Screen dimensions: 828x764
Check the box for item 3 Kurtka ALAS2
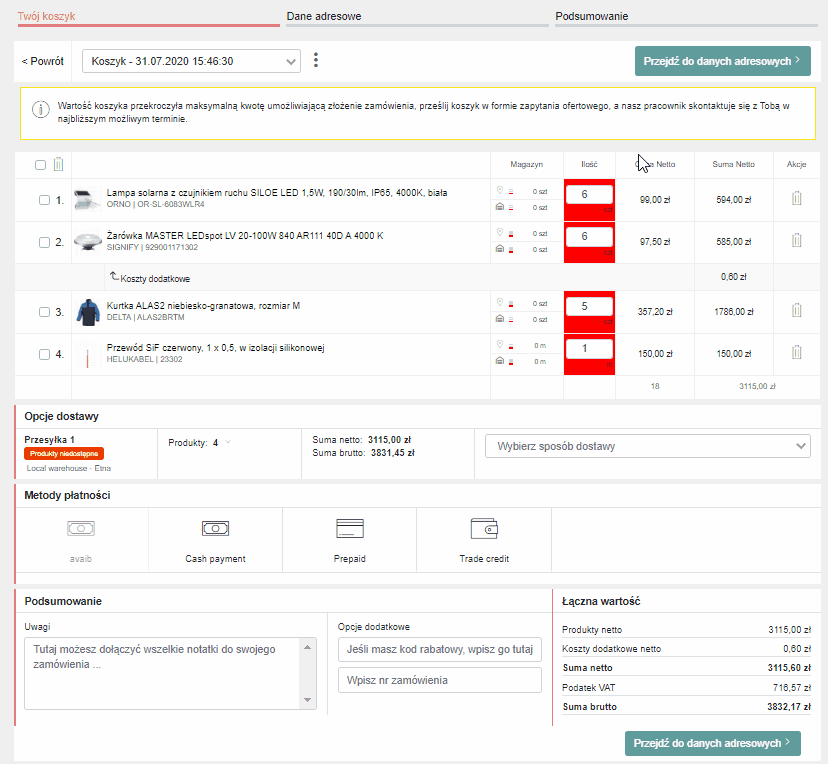click(44, 312)
